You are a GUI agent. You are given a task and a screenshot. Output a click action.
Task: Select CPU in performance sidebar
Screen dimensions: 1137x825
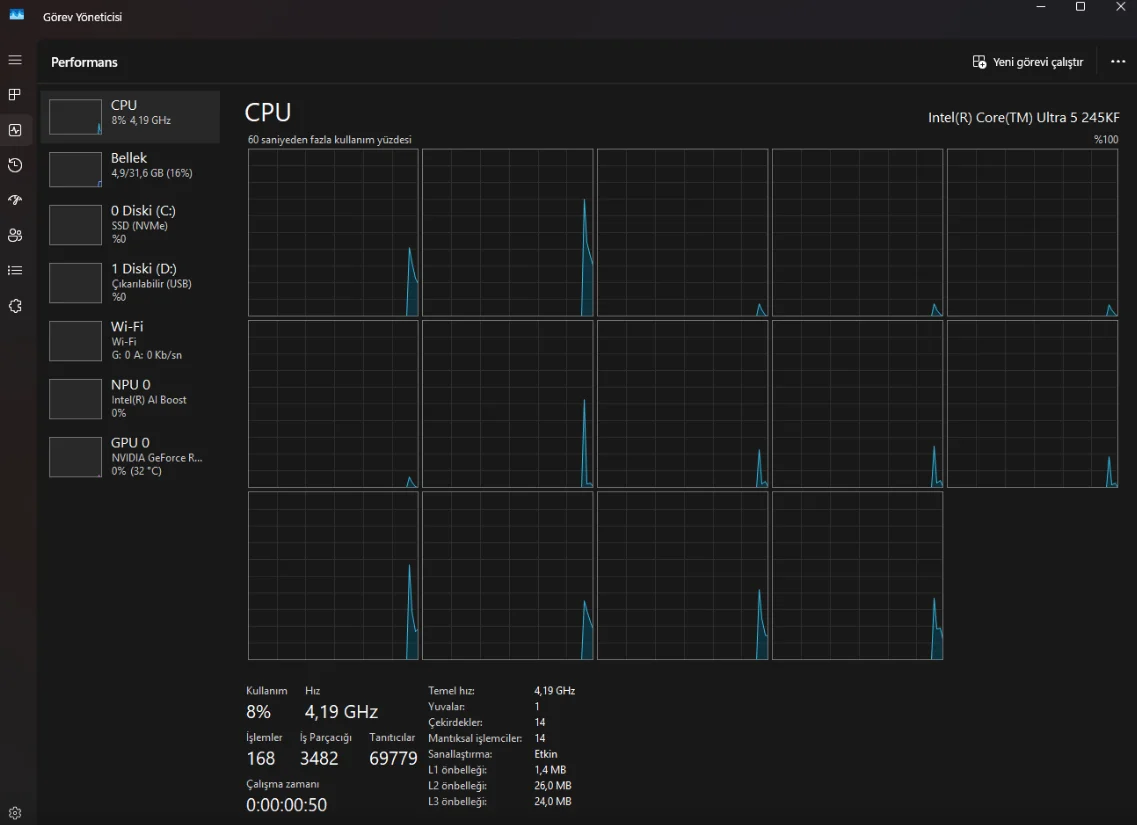[131, 117]
